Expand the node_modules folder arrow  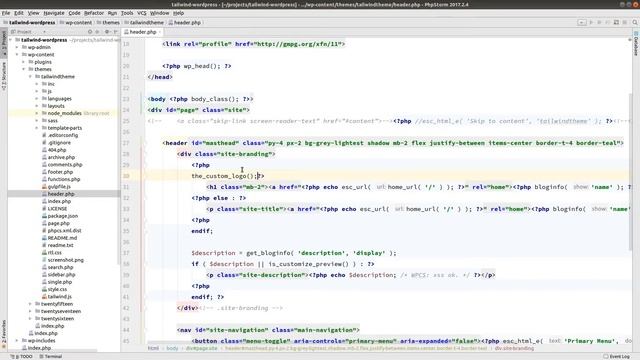(x=37, y=113)
